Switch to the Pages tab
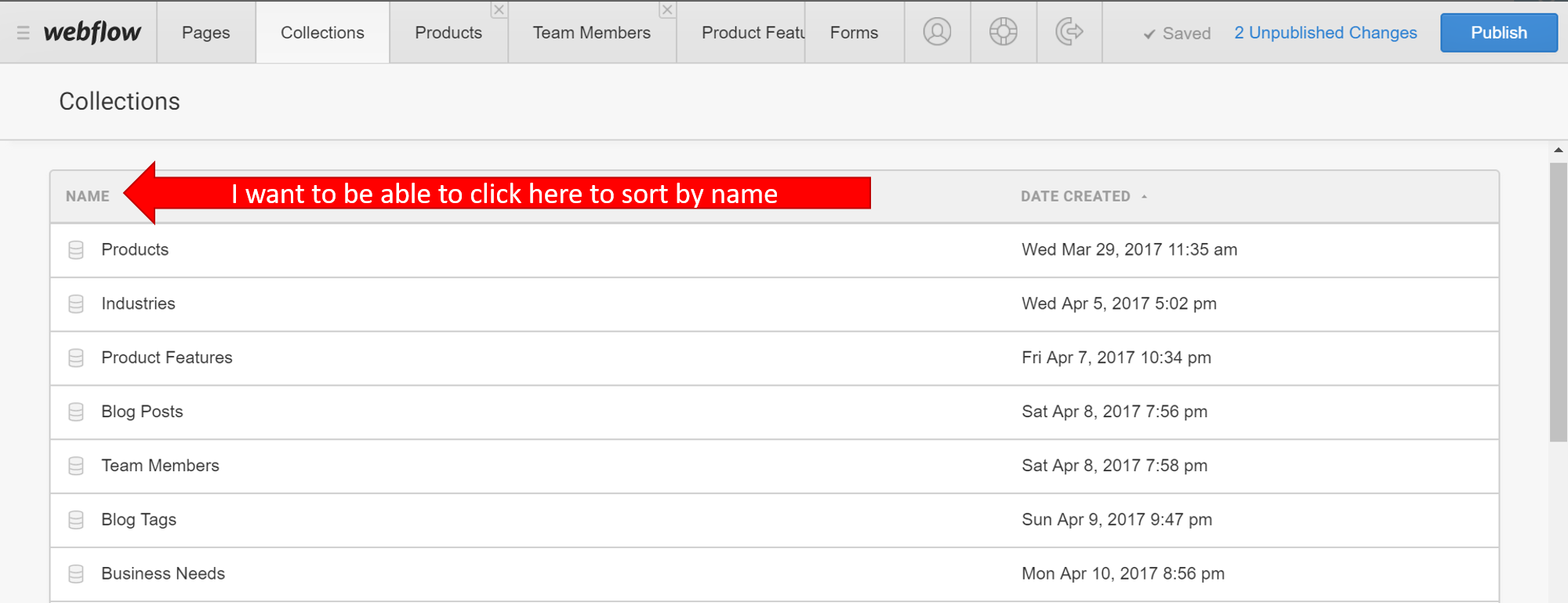 (x=206, y=32)
